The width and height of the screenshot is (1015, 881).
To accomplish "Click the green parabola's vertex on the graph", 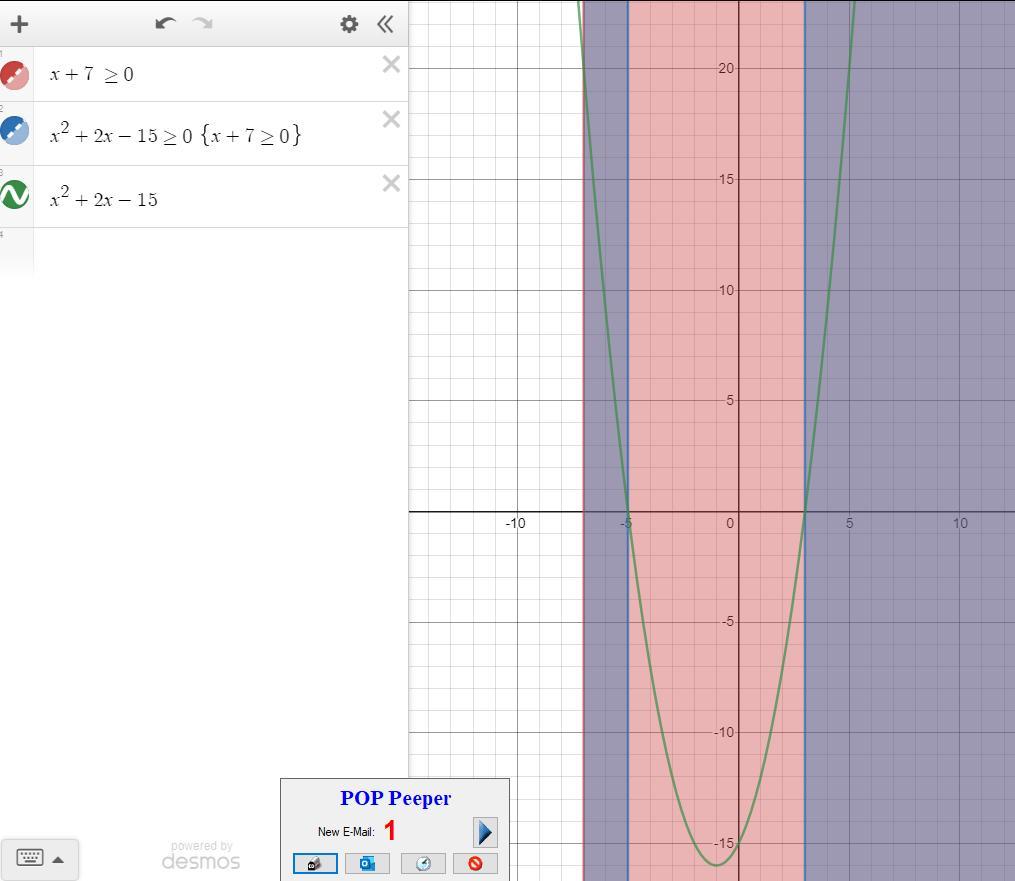I will pyautogui.click(x=717, y=865).
